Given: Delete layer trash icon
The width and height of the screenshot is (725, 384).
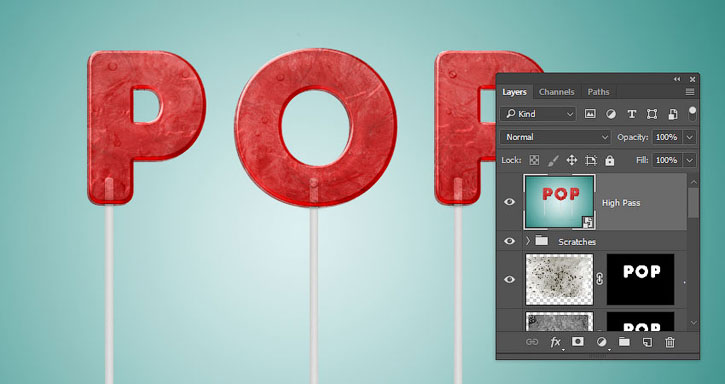Looking at the screenshot, I should coord(670,342).
